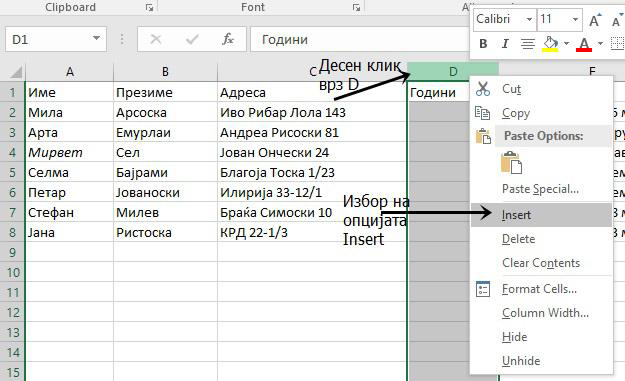Select row 5 header
Image resolution: width=625 pixels, height=381 pixels.
[12, 173]
